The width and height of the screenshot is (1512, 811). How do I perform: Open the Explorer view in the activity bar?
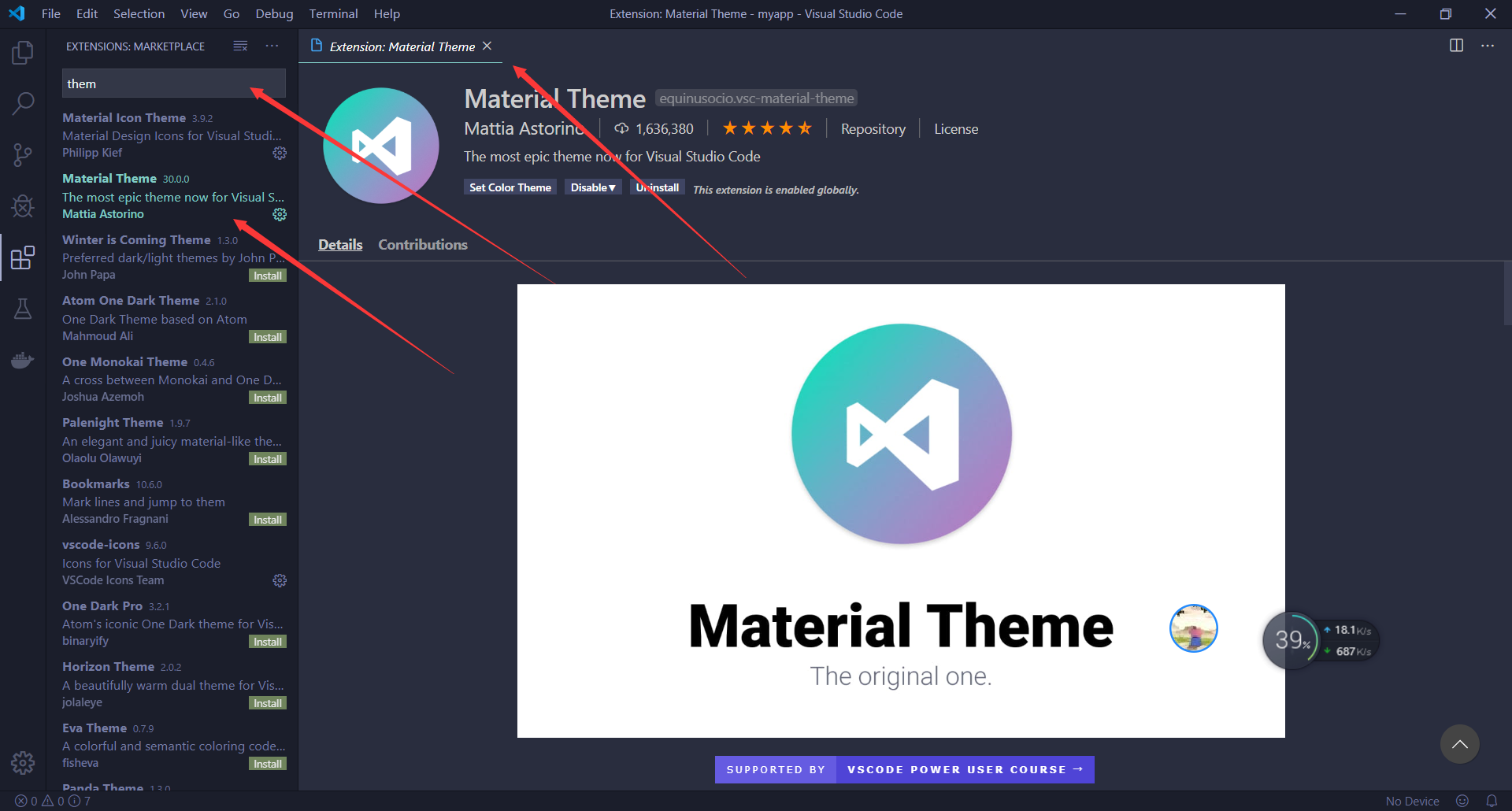click(23, 51)
